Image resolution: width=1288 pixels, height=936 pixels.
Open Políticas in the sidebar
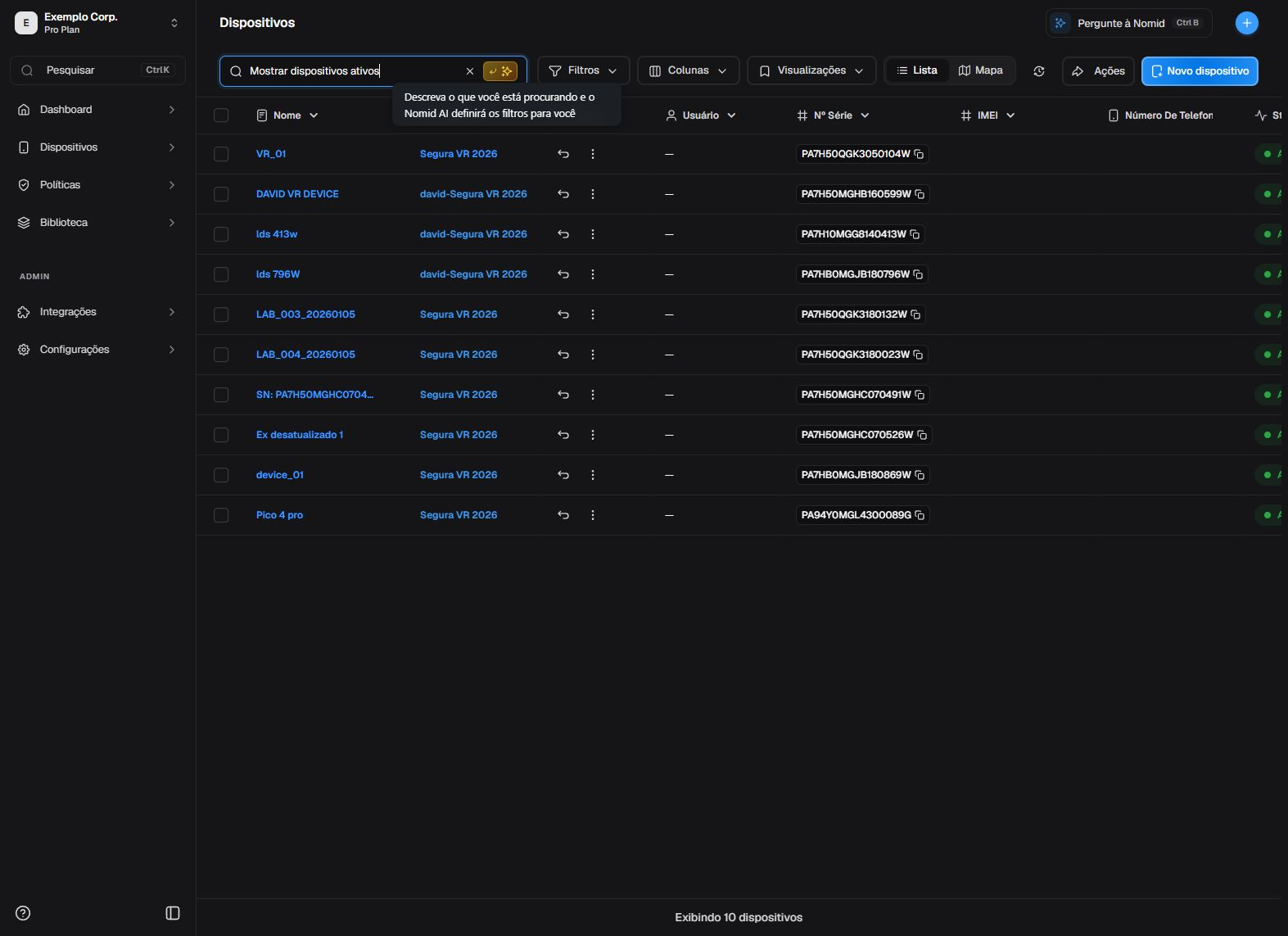97,185
